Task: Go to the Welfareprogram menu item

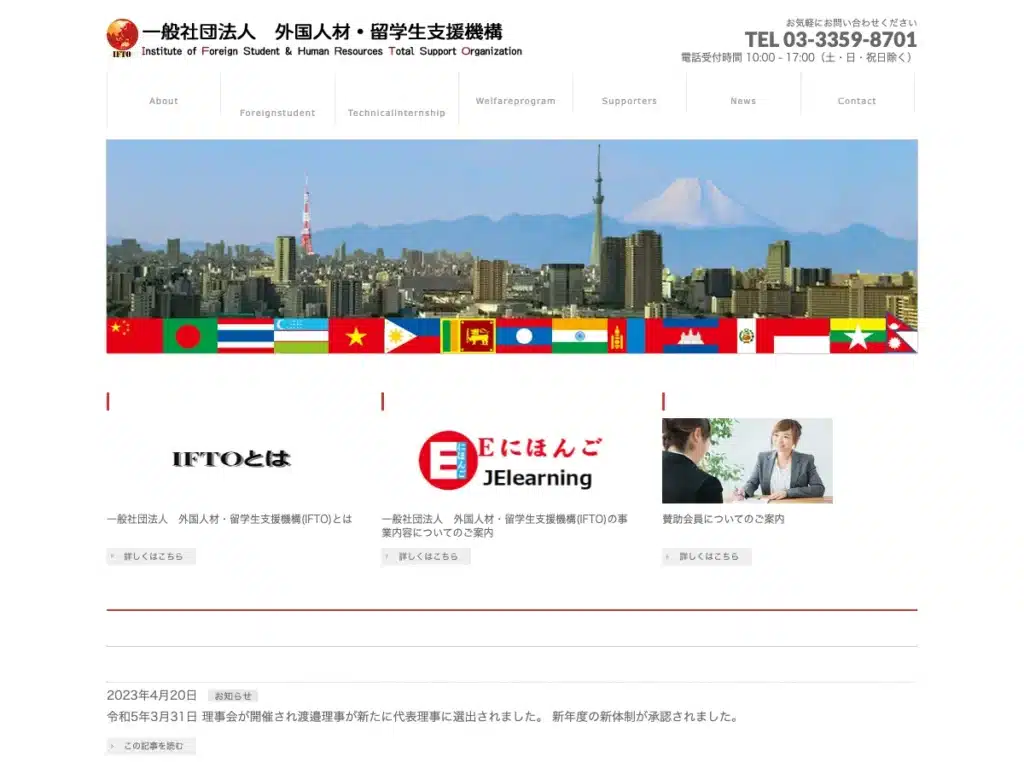Action: 515,101
